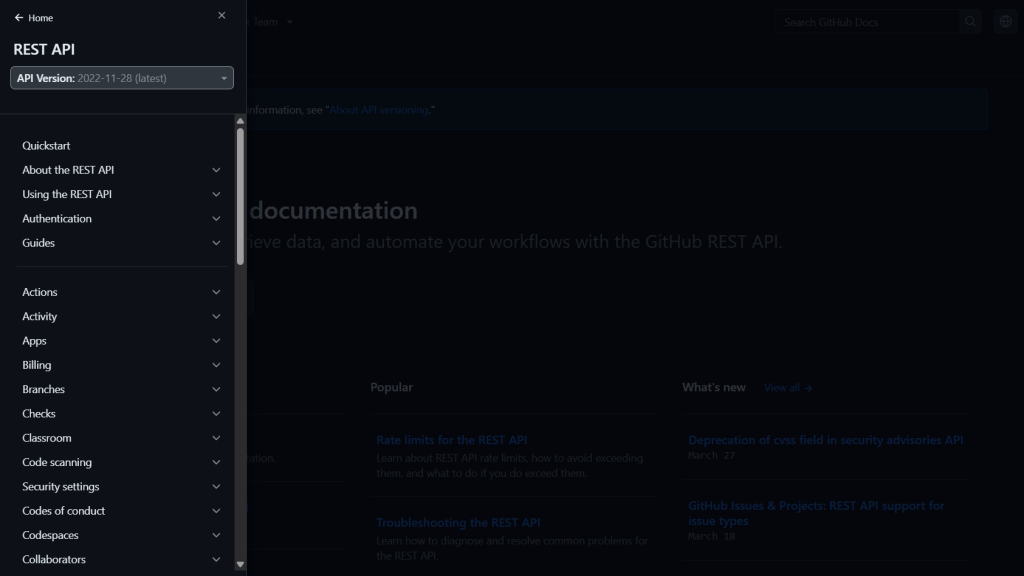Click the Search GitHub Docs field

pyautogui.click(x=867, y=22)
